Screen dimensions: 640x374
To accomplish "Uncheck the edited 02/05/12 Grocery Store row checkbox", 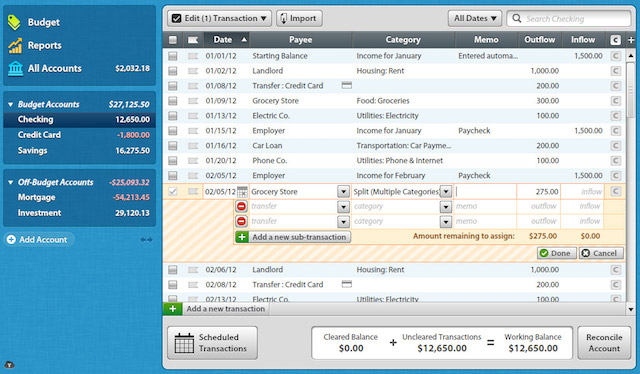I will point(173,191).
